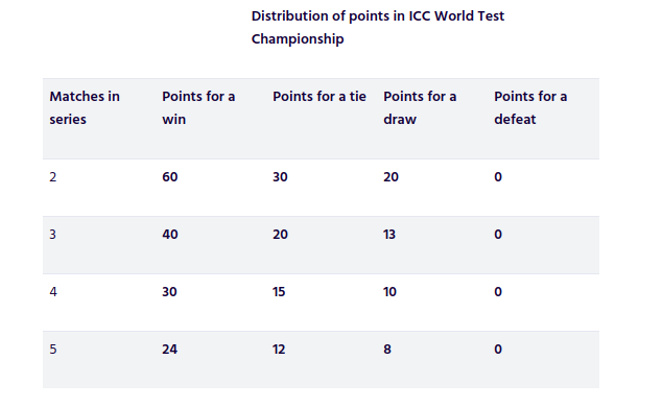Screen dimensions: 659x400
Task: Select the 'Points for a tie' header
Action: (319, 97)
